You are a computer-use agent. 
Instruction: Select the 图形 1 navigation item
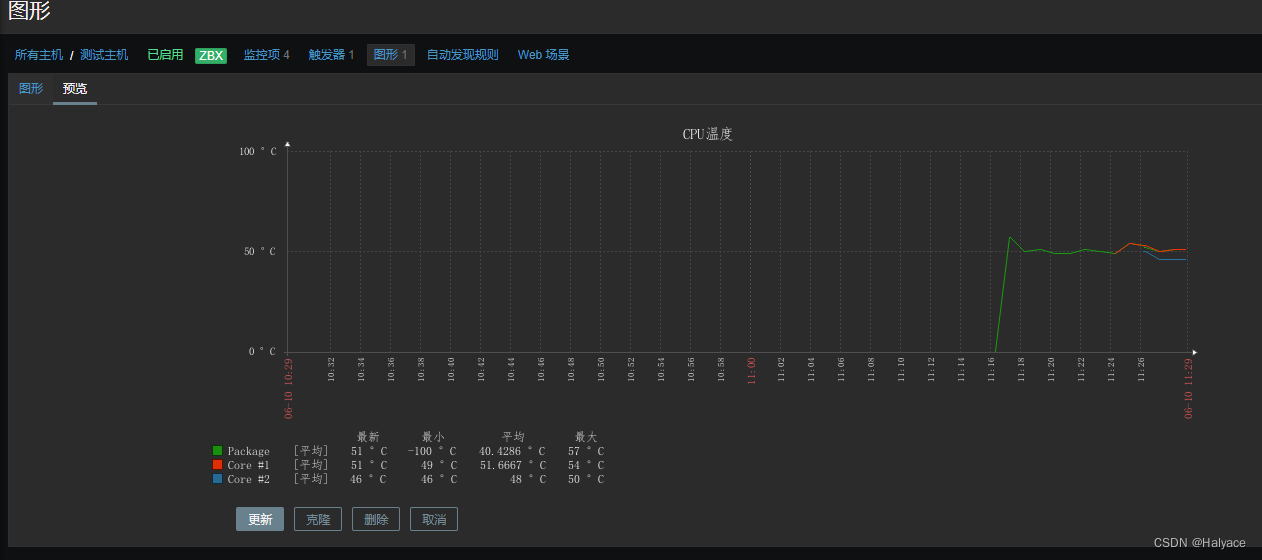[390, 55]
